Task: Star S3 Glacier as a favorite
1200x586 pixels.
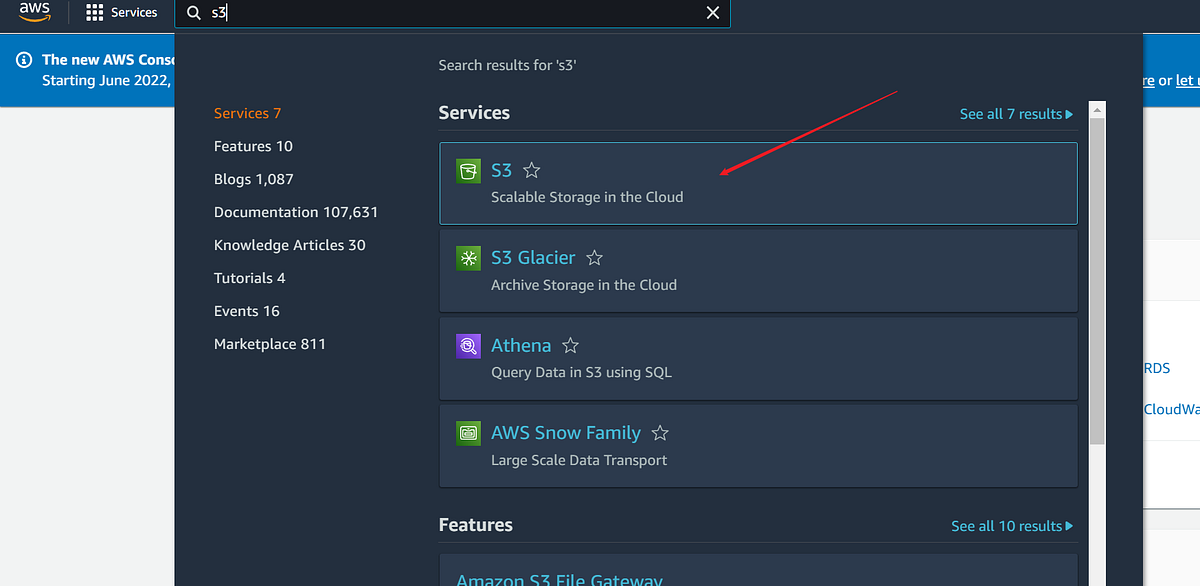Action: point(593,257)
